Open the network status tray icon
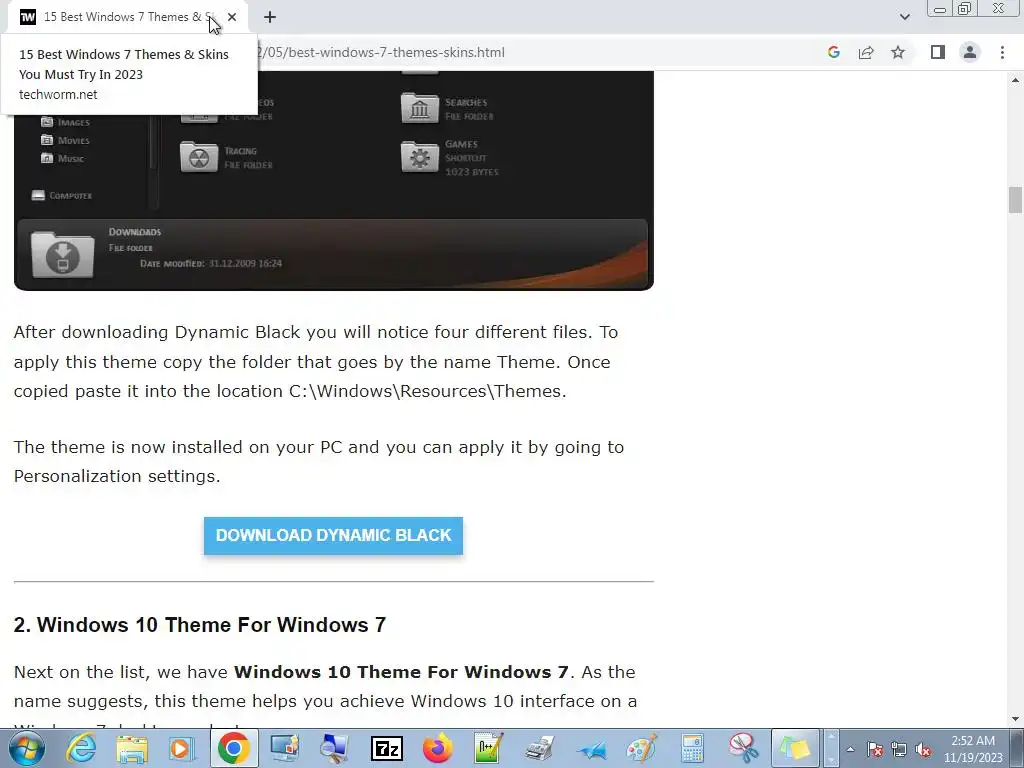 [899, 750]
